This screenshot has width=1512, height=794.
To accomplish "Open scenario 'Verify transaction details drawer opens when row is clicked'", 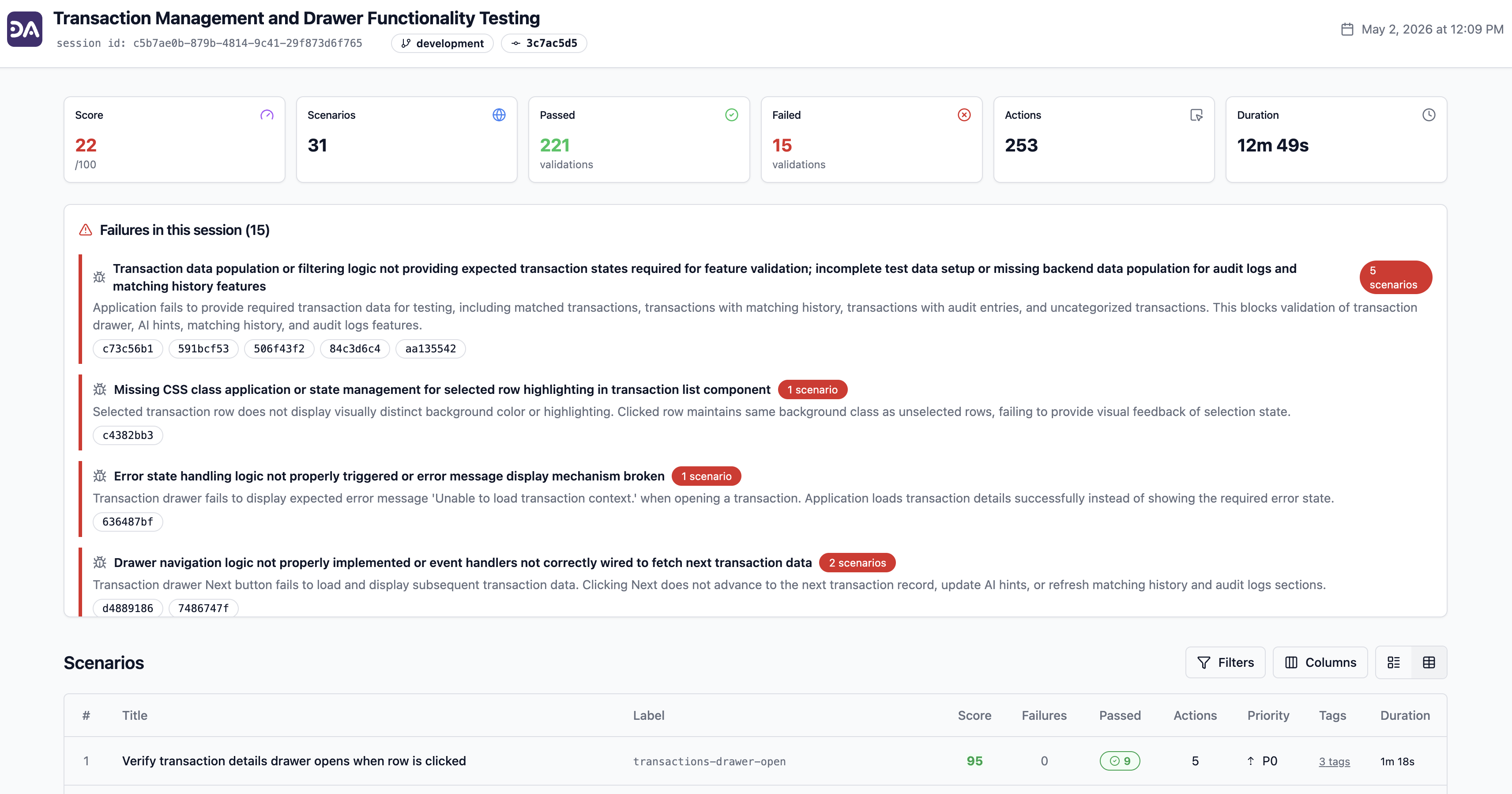I will (294, 761).
